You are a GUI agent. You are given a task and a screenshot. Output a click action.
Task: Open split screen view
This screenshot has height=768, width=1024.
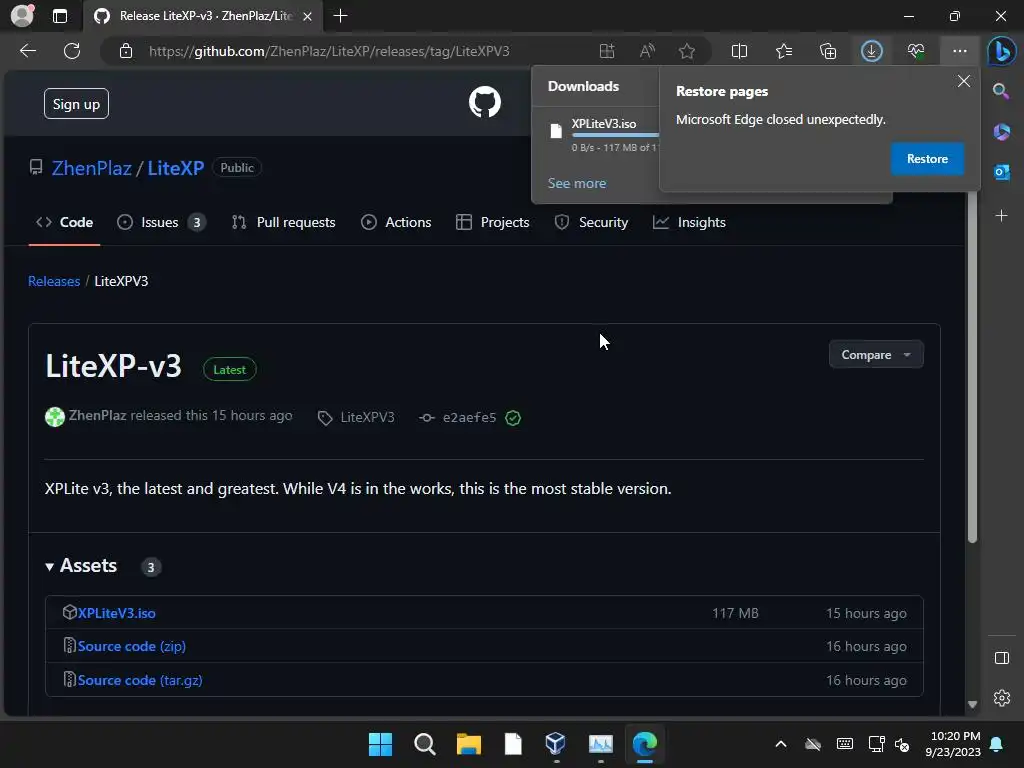[x=739, y=51]
